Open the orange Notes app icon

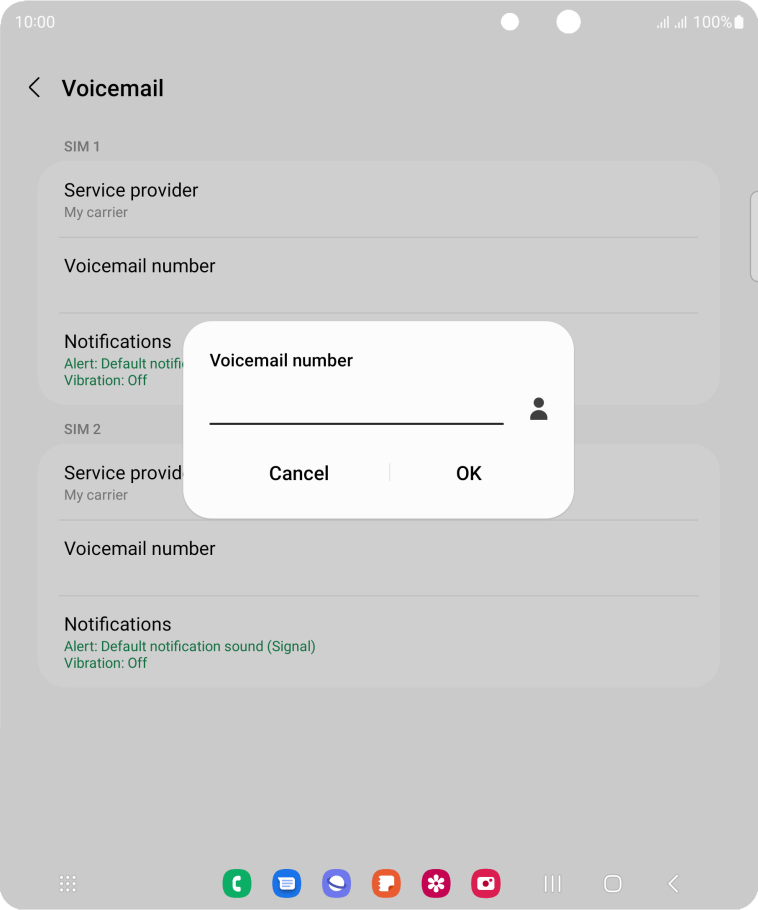point(387,883)
